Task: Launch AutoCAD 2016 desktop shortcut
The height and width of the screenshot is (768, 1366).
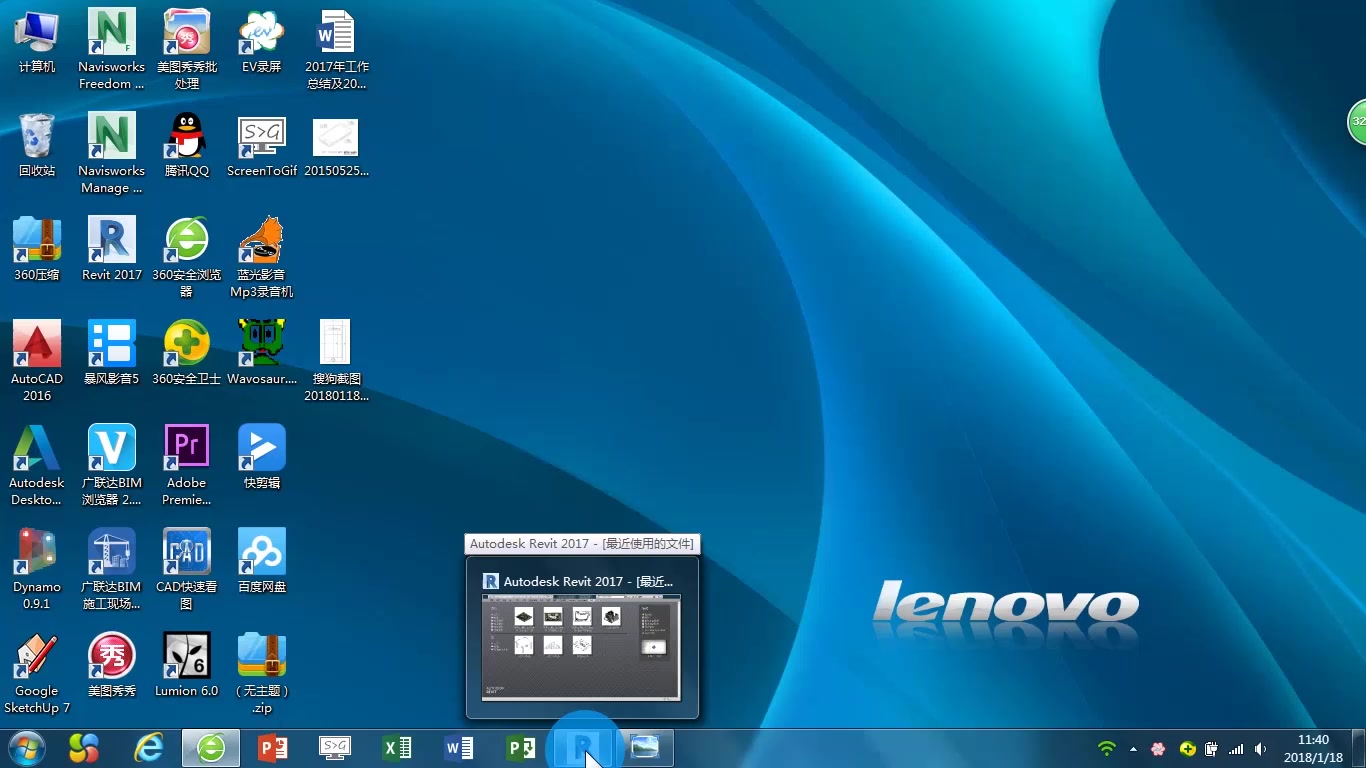Action: [x=37, y=361]
